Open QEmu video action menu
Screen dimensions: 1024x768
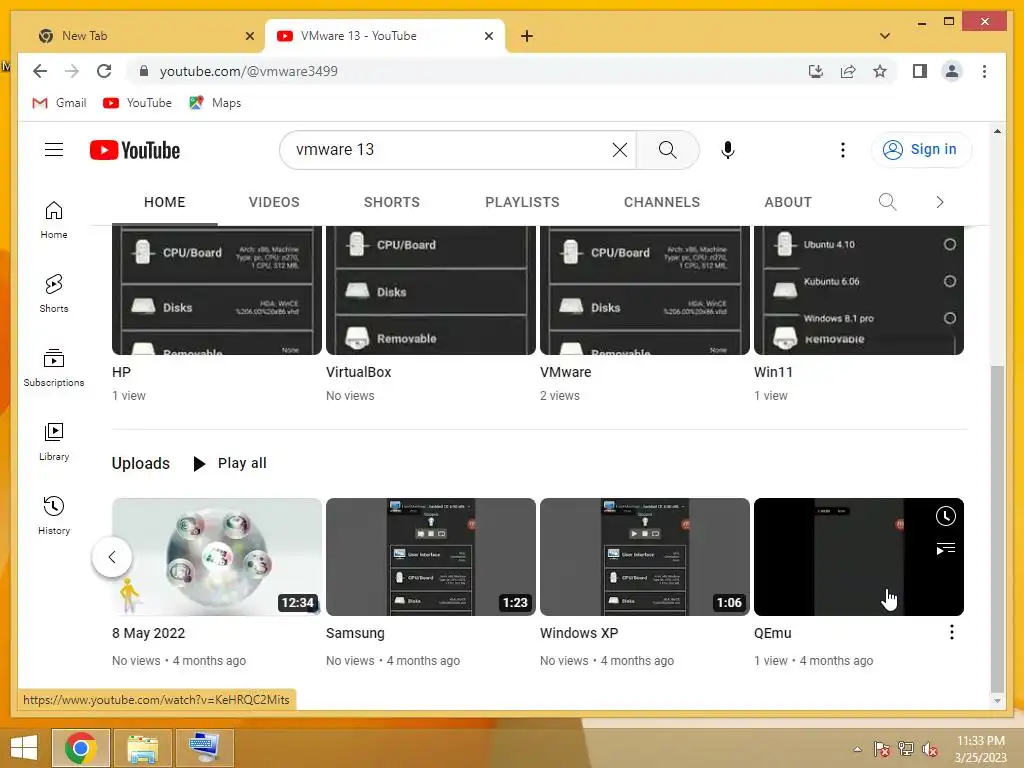[952, 632]
